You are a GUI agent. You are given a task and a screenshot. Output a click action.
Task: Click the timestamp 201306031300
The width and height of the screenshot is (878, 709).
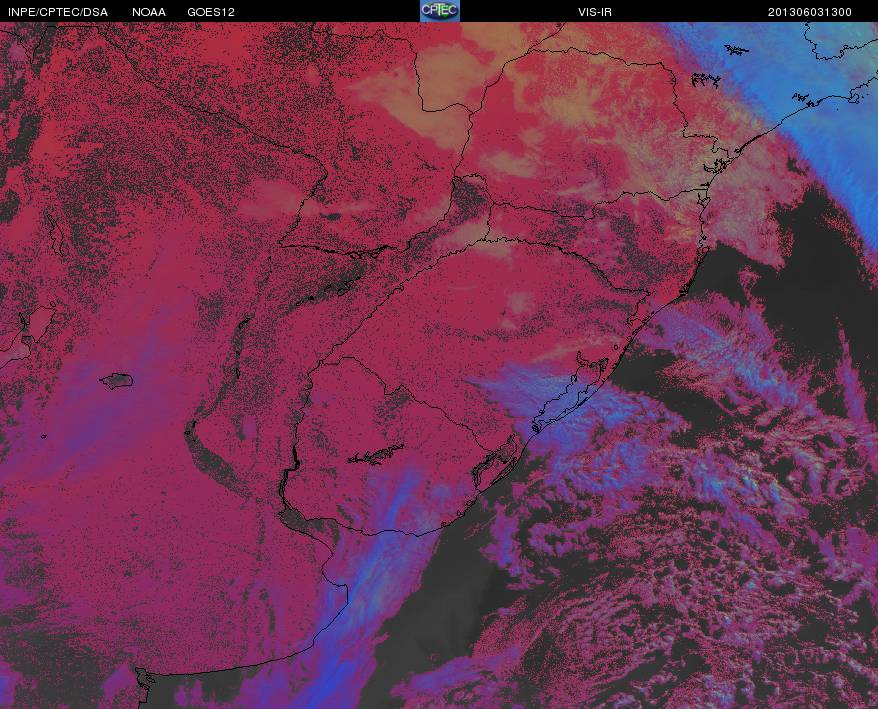(810, 12)
